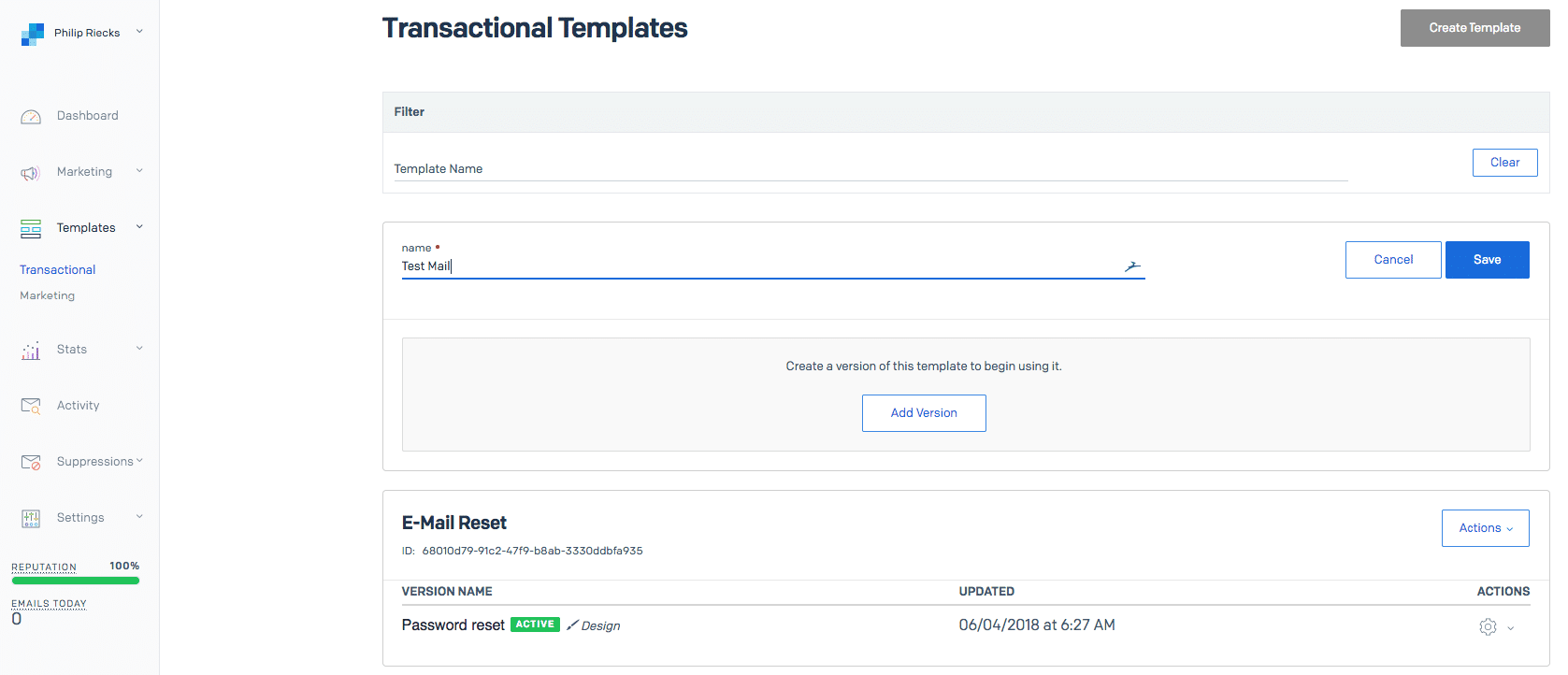Click the Dashboard gauge icon
Viewport: 1568px width, 675px height.
(31, 117)
